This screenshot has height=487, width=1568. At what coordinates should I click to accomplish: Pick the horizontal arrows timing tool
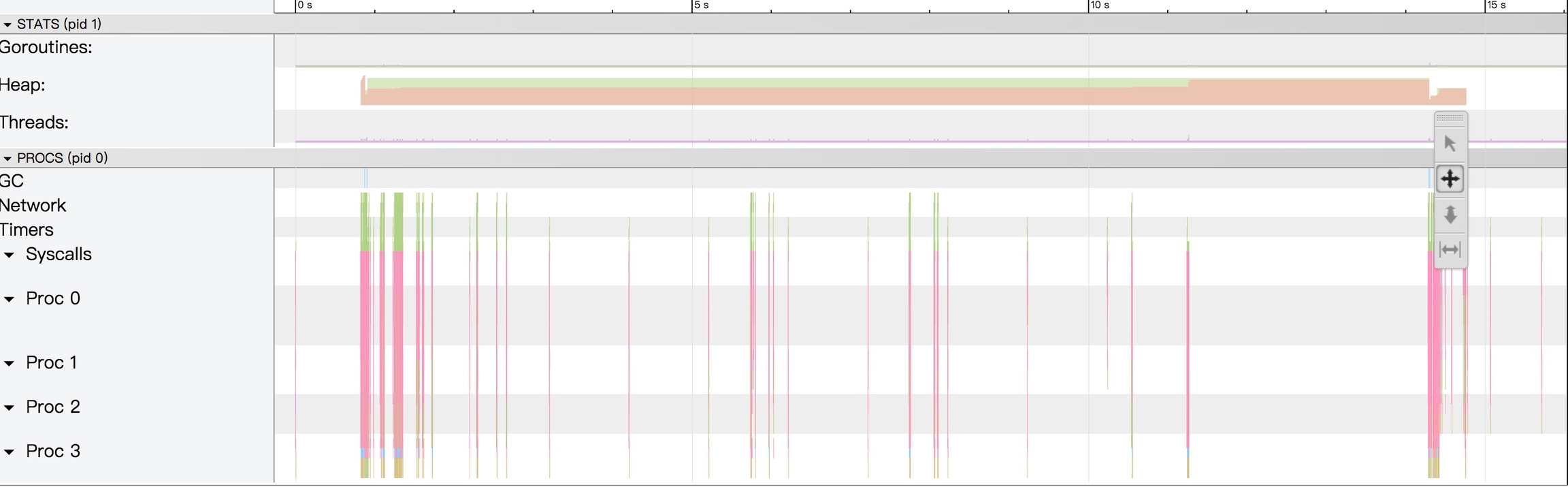tap(1450, 250)
